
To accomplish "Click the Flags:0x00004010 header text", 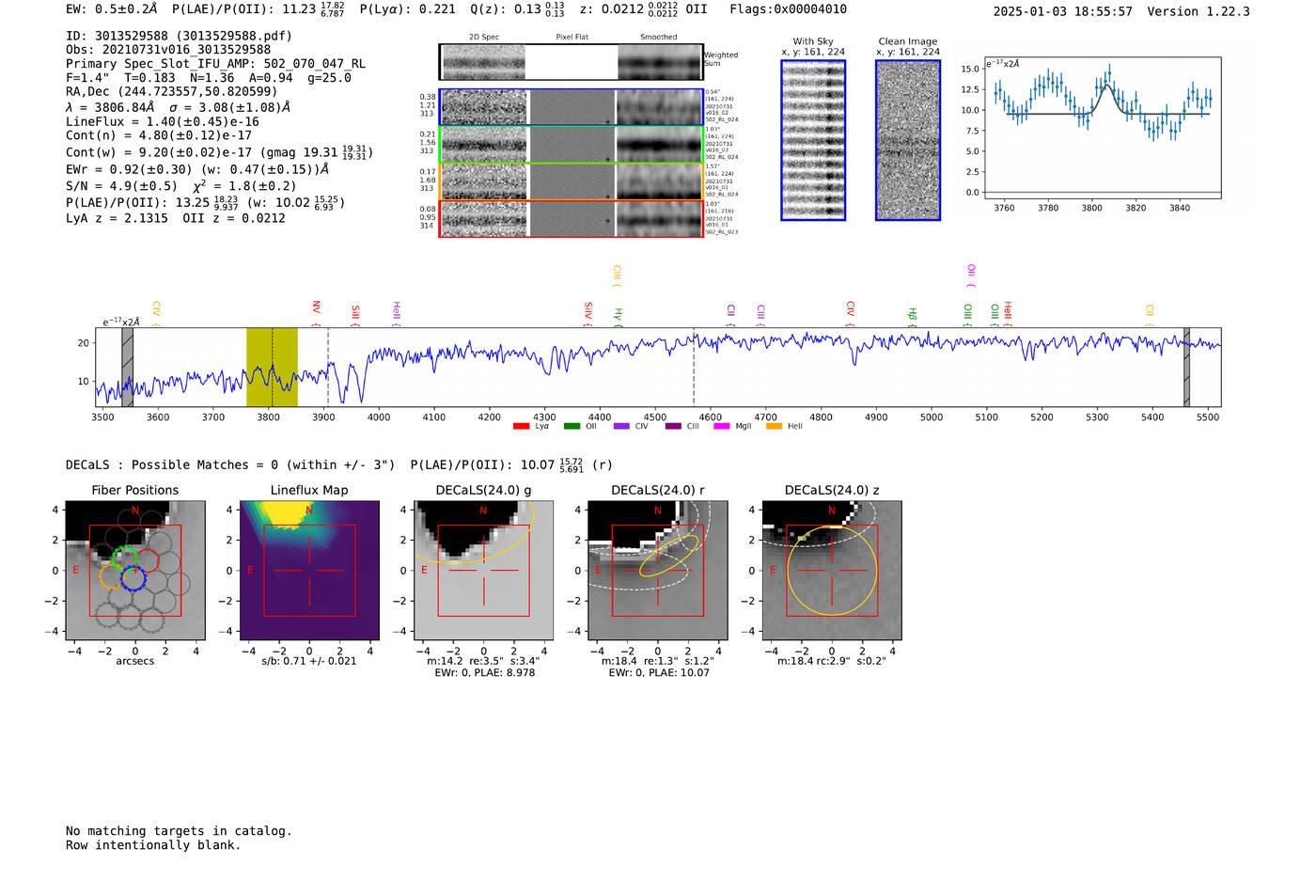I will click(x=788, y=9).
